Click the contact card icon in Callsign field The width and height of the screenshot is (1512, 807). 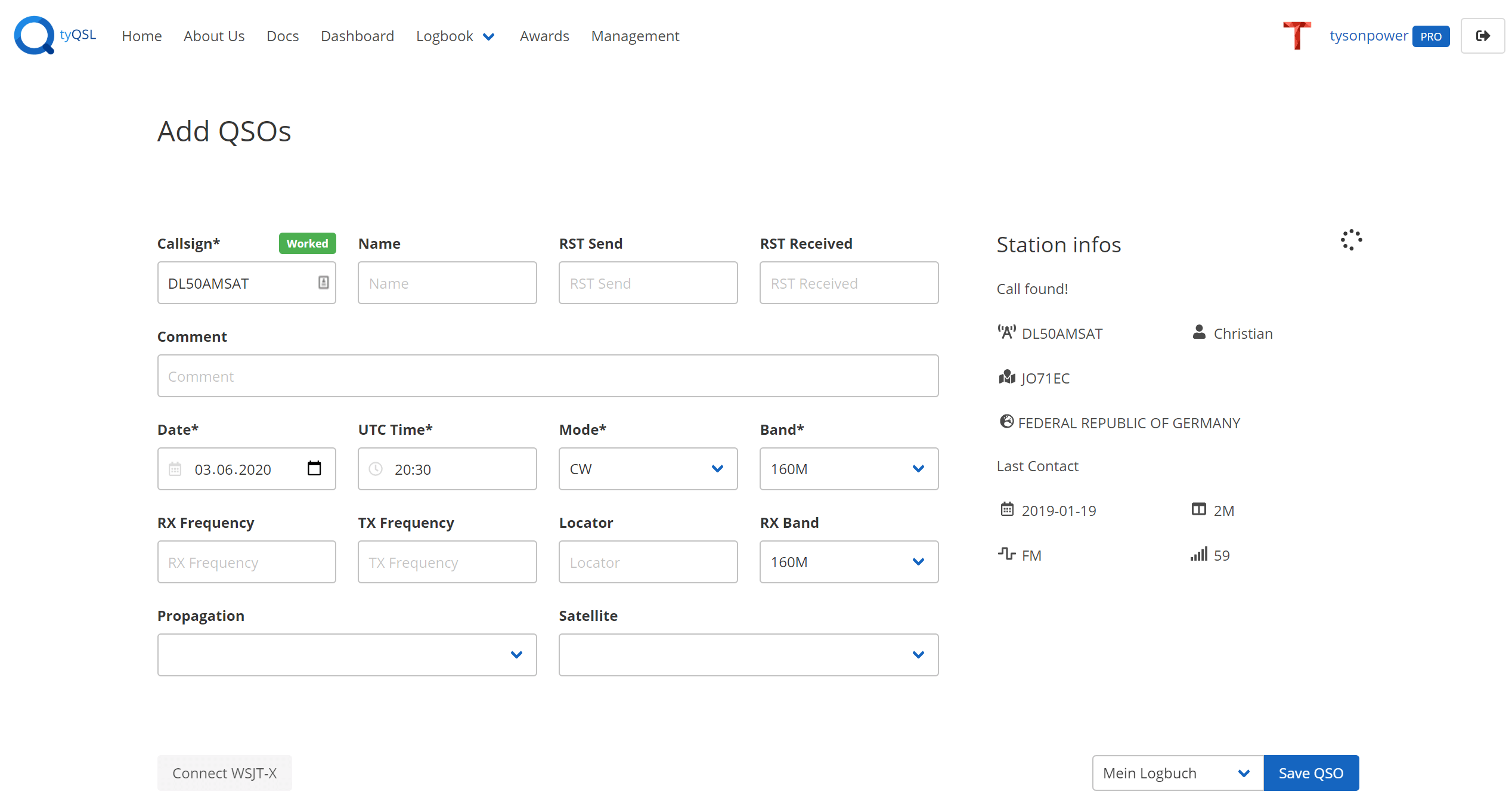click(x=323, y=283)
